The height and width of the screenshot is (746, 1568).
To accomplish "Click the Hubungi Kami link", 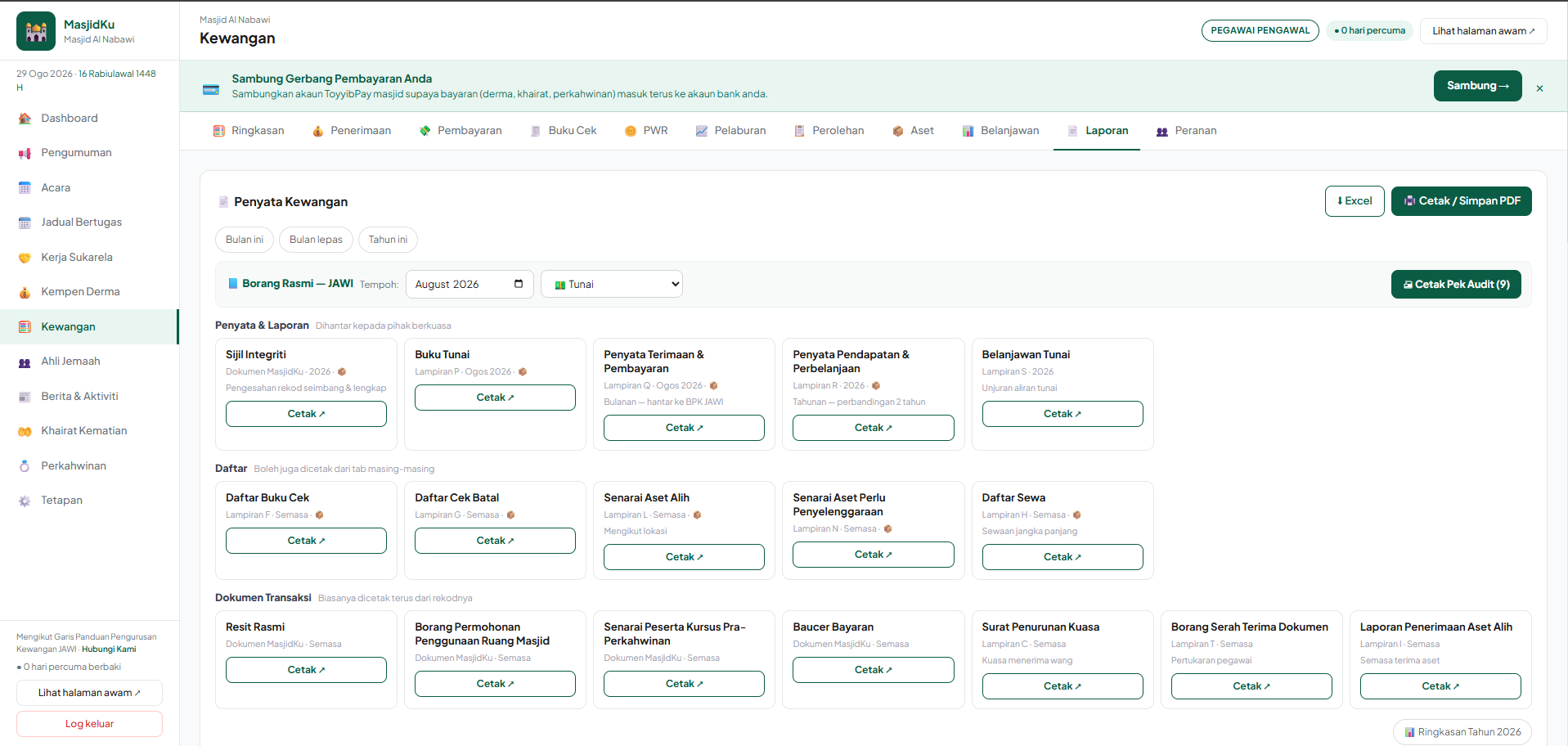I will 109,649.
